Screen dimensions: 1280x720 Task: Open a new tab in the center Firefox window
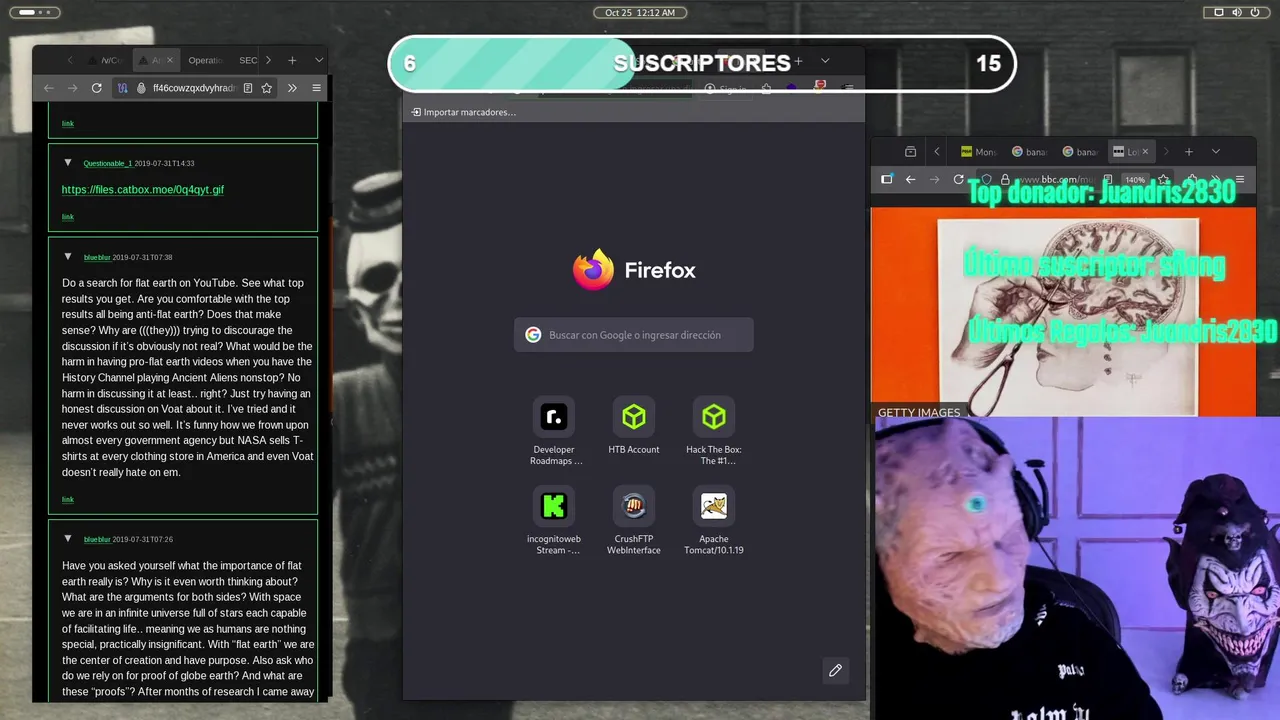(798, 61)
